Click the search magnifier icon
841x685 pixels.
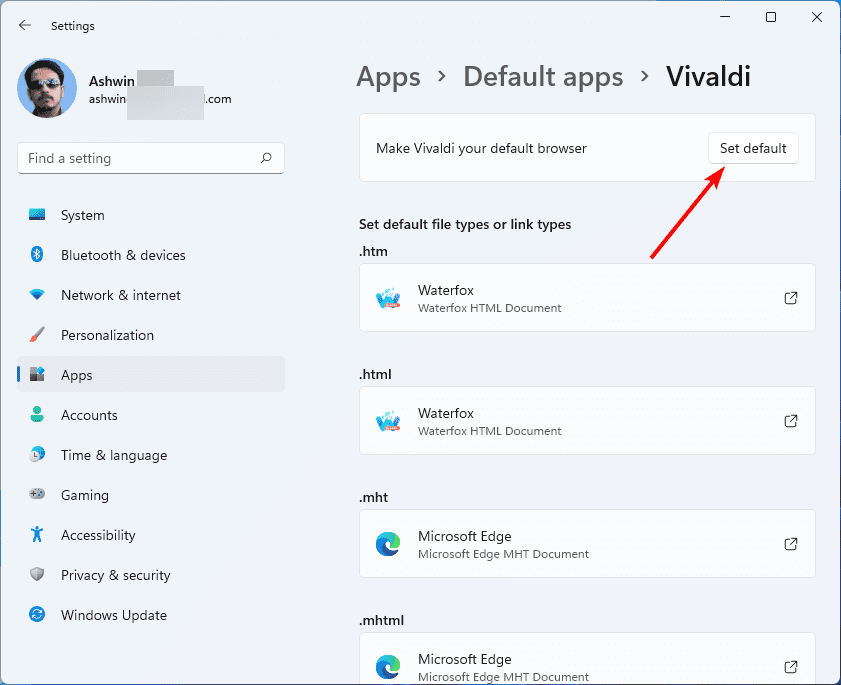267,158
